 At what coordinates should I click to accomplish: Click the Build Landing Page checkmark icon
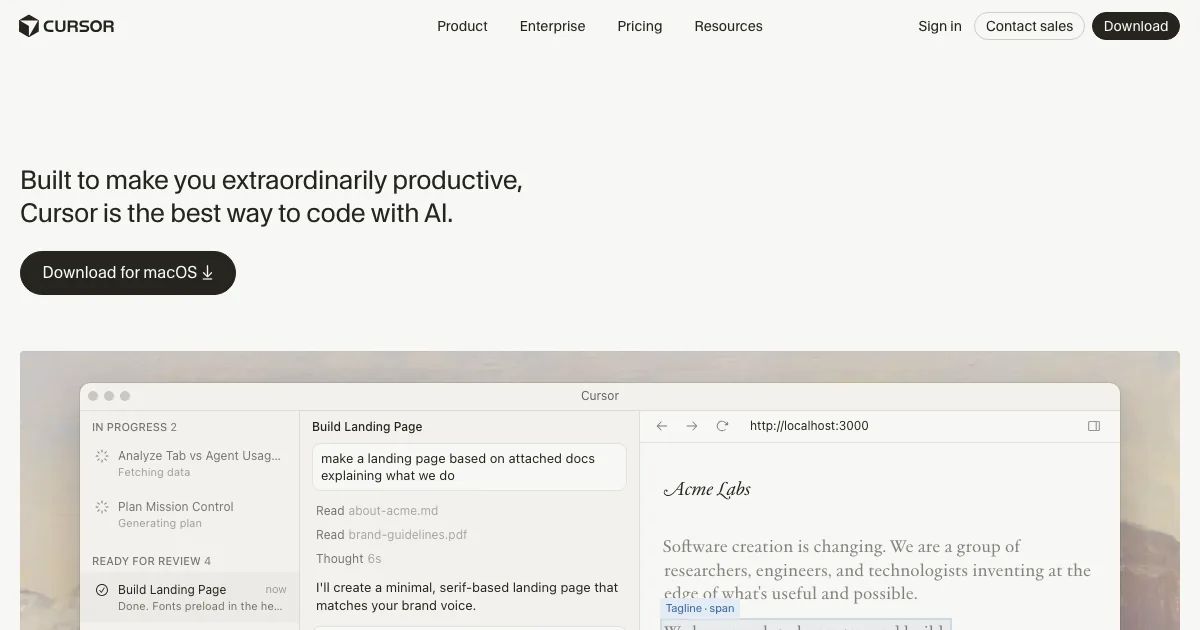102,590
